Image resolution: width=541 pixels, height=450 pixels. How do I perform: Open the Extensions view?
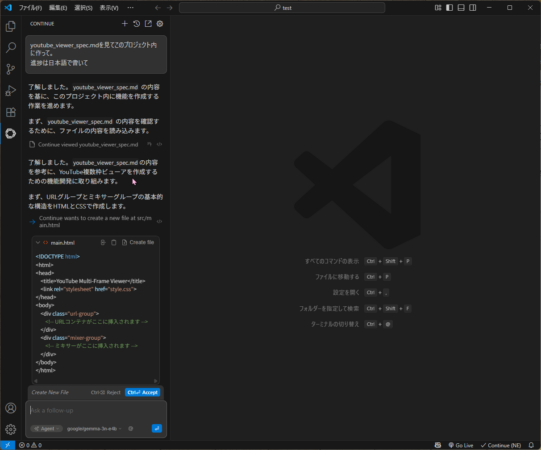tap(11, 112)
